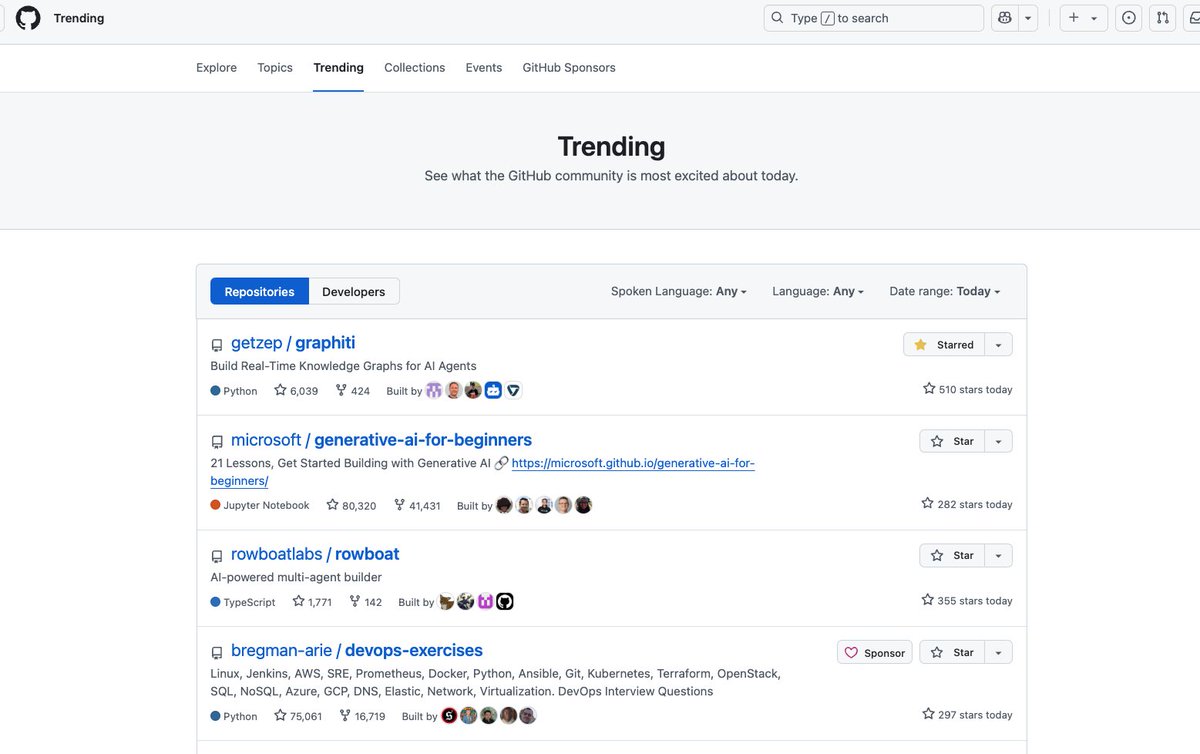Click the repo icon beside rowboatlabs / rowboat
The height and width of the screenshot is (754, 1200).
[217, 556]
